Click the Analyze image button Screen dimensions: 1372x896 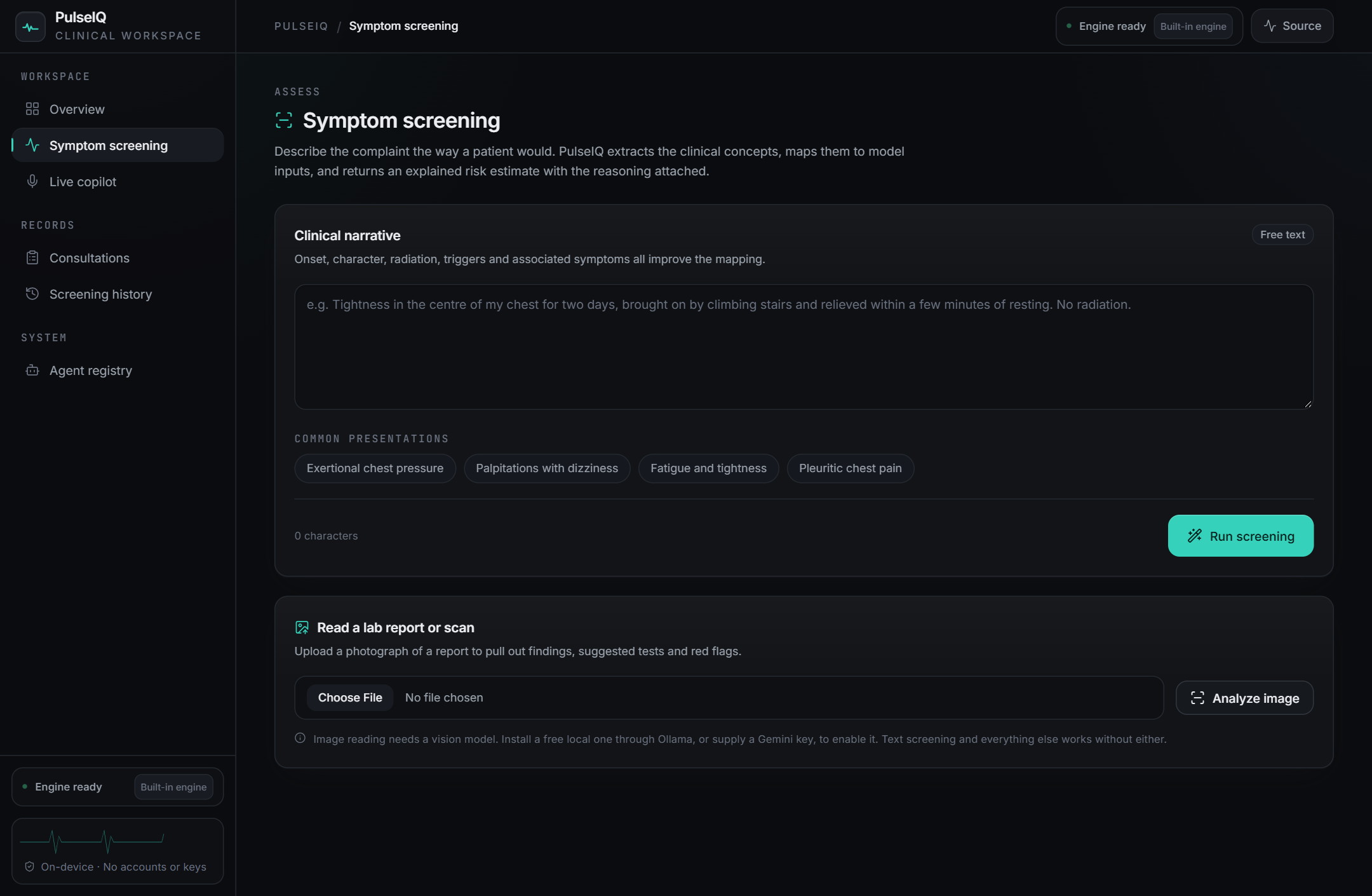click(x=1244, y=698)
